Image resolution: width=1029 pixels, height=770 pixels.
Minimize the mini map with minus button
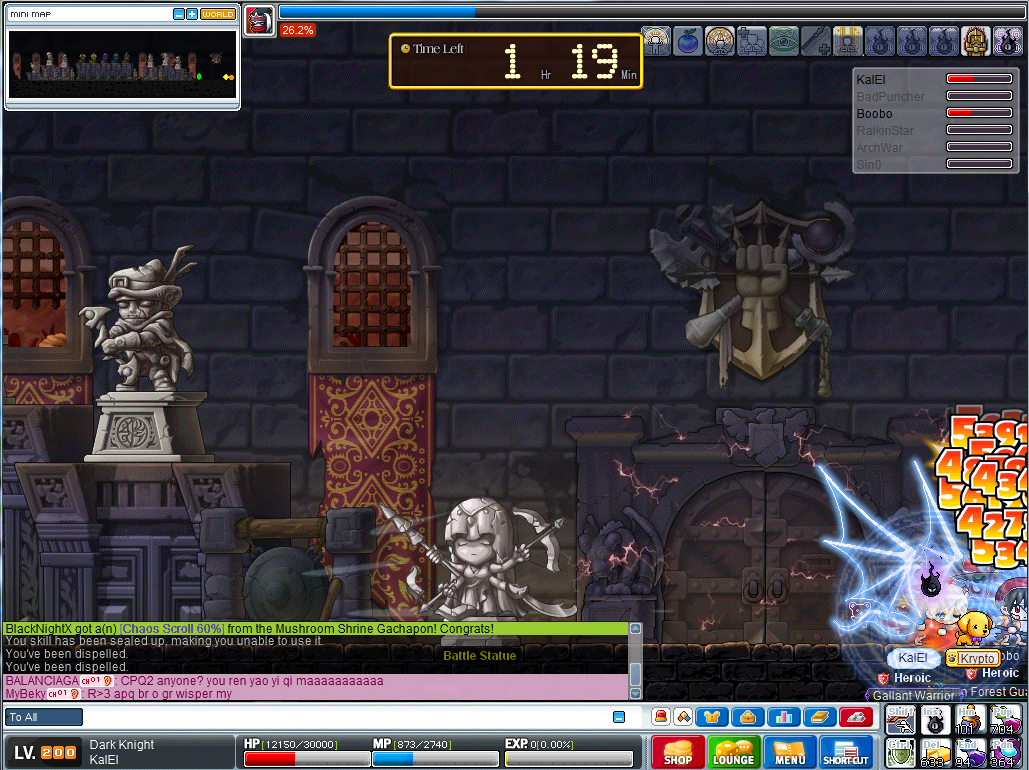coord(178,14)
